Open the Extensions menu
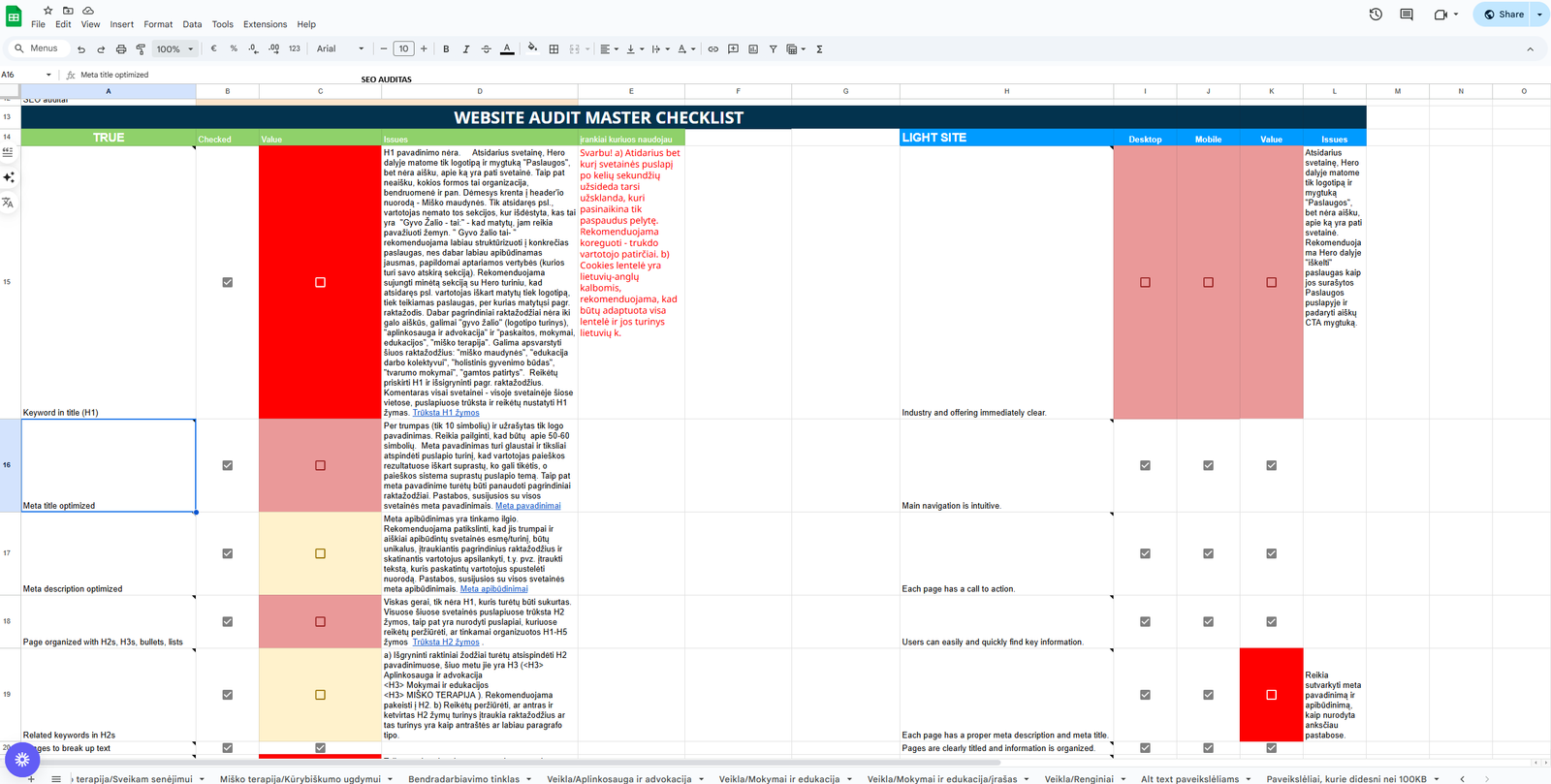This screenshot has width=1551, height=784. [x=265, y=24]
